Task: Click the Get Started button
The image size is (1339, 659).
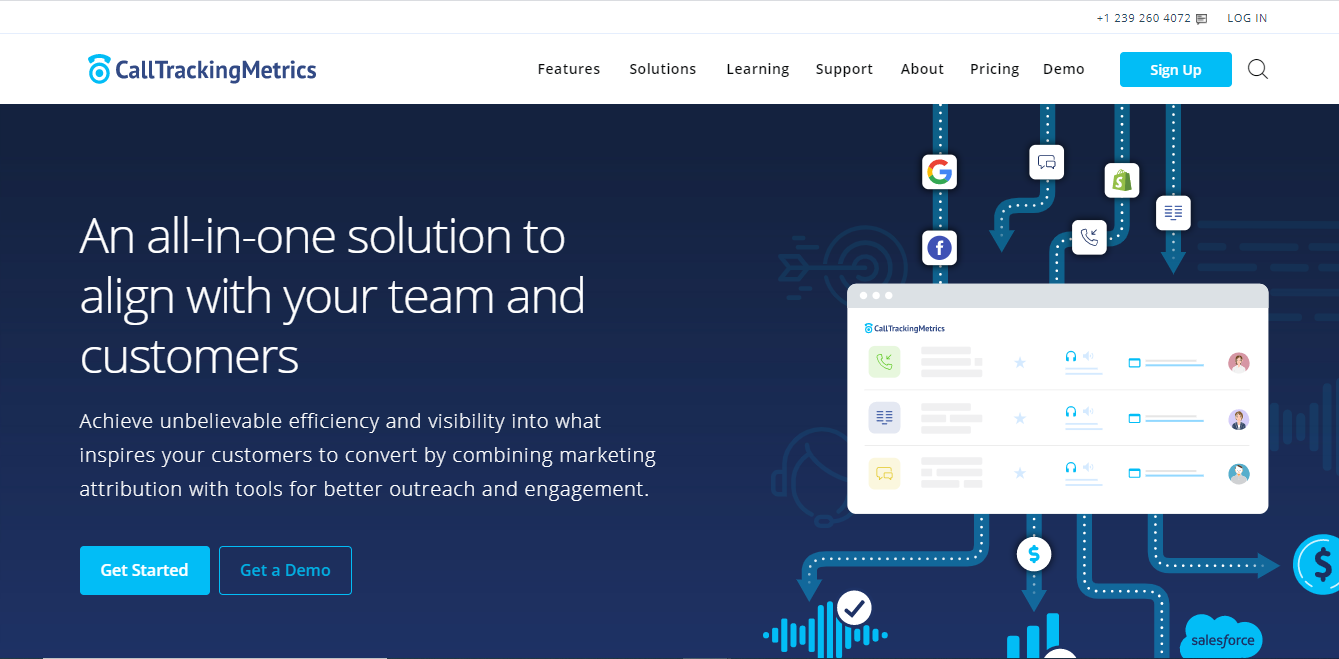Action: click(x=145, y=570)
